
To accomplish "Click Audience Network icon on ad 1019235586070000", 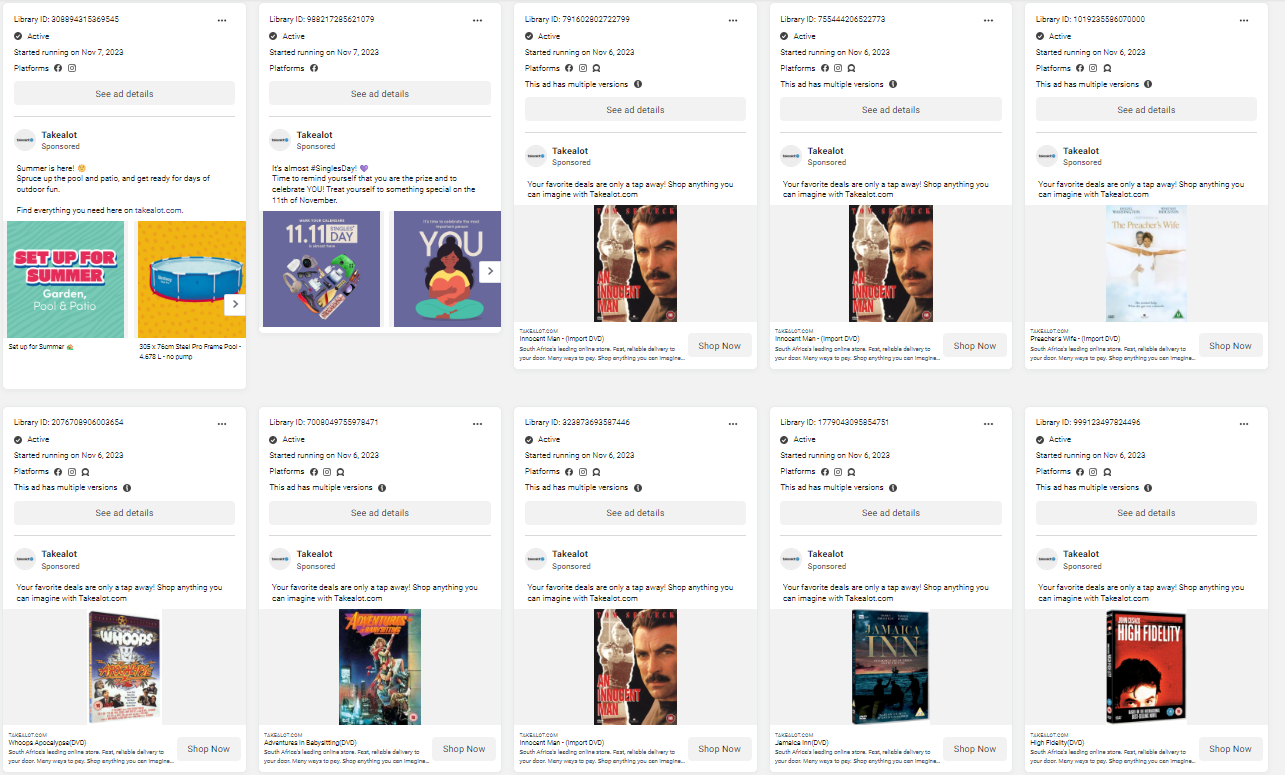I will point(1107,69).
